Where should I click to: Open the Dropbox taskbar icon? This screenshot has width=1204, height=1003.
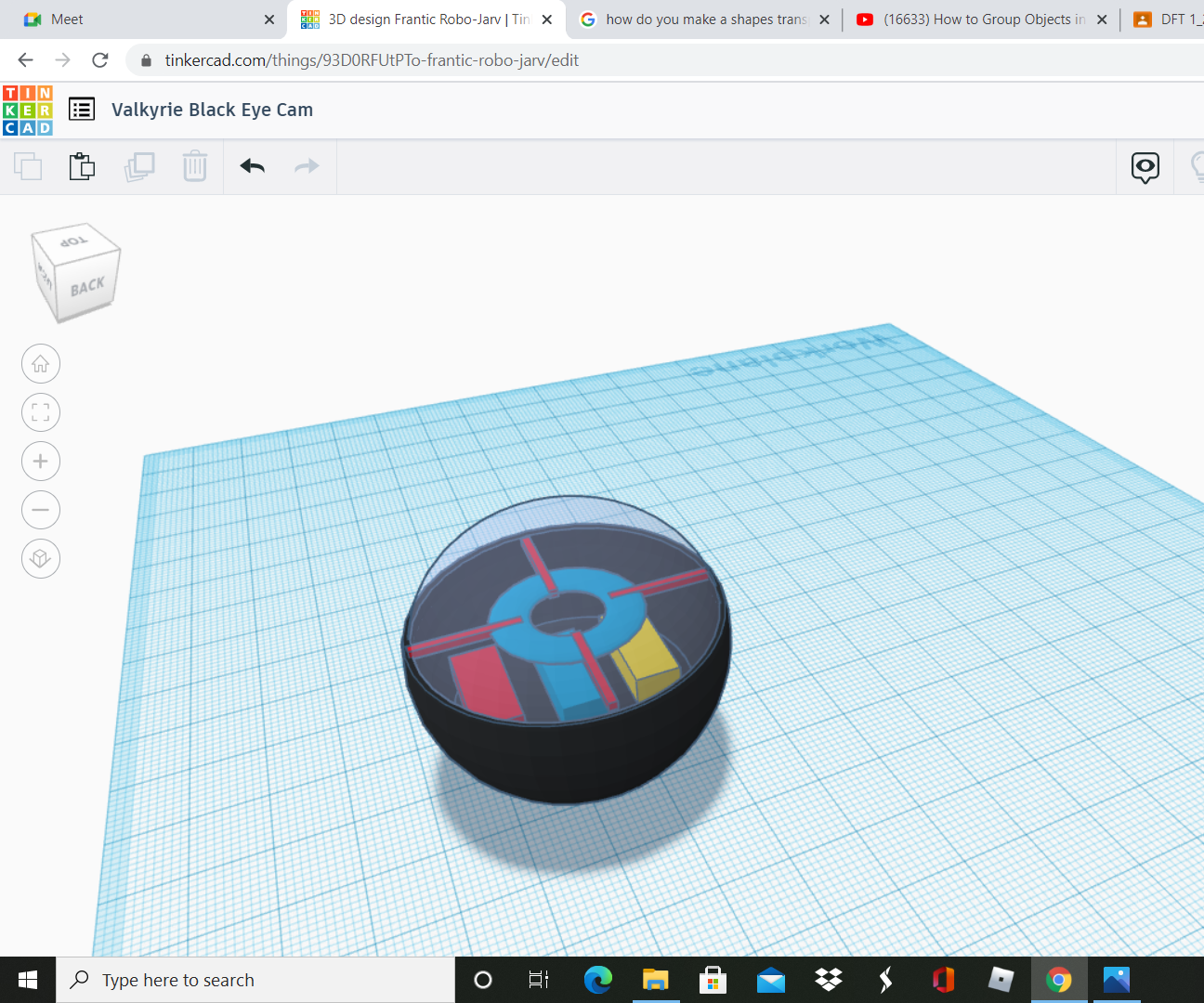828,979
